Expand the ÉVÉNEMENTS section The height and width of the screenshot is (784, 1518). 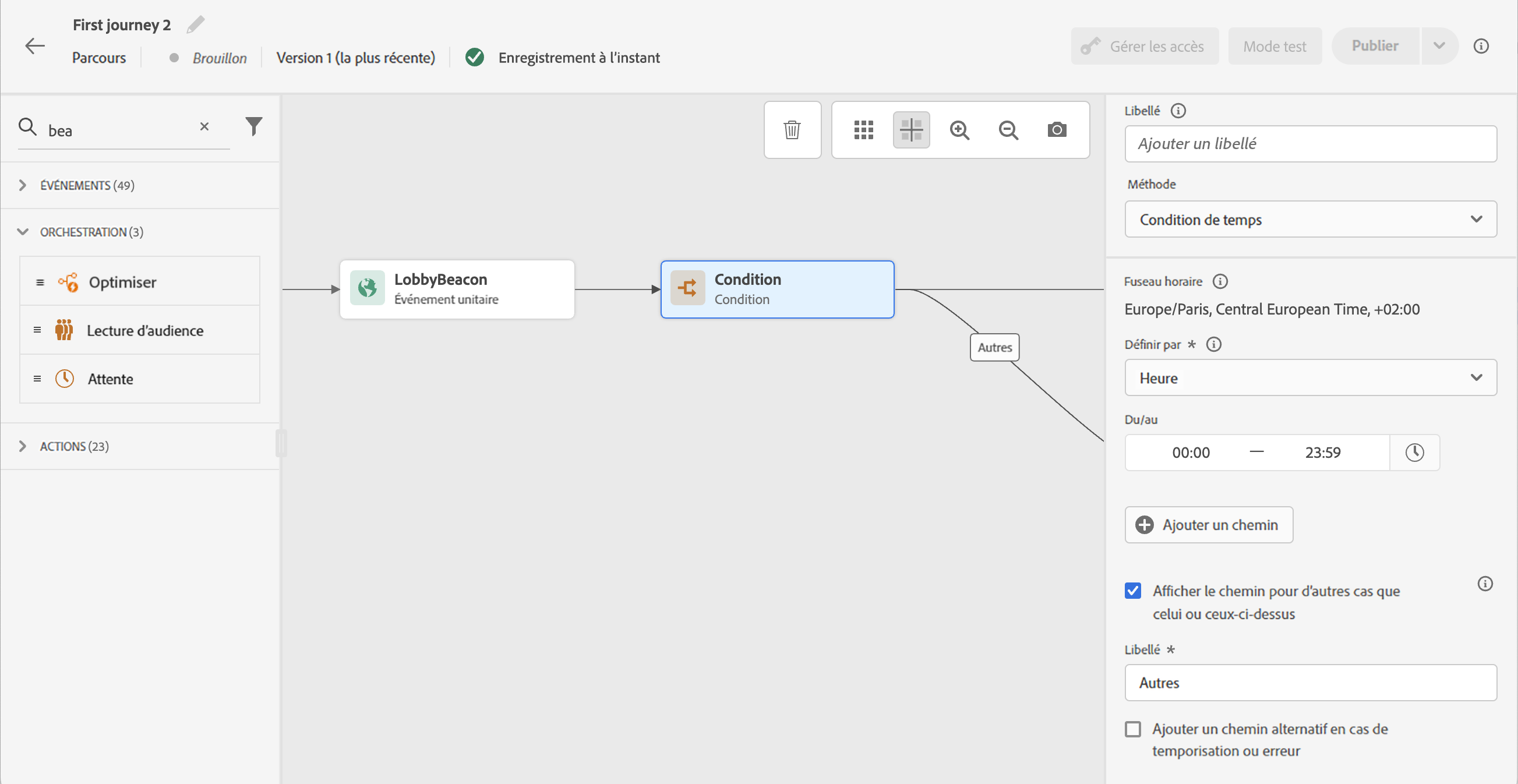(22, 185)
